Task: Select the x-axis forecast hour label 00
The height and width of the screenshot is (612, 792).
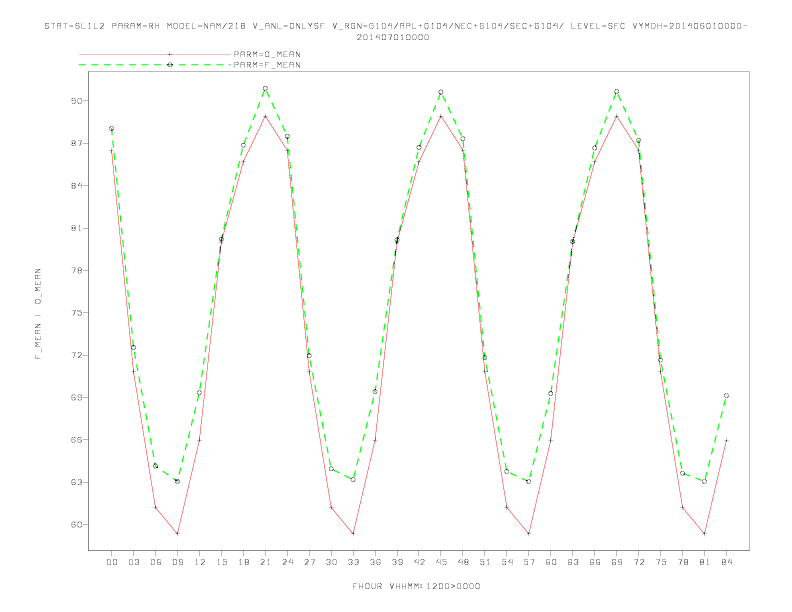Action: click(x=112, y=562)
